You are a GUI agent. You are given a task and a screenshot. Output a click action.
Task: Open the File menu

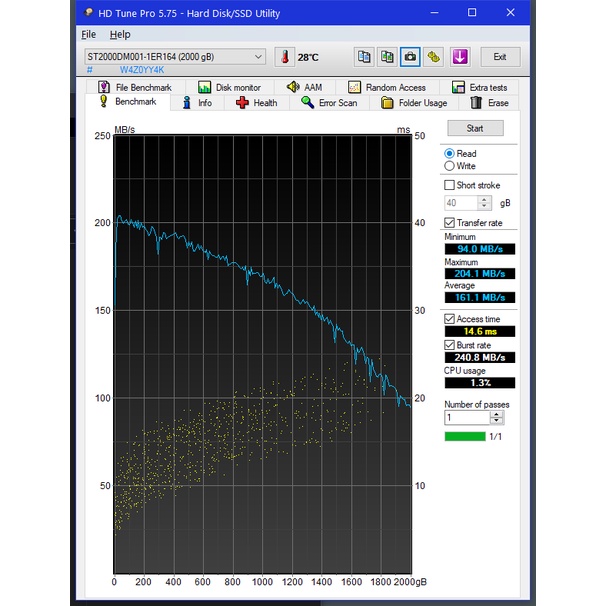89,34
